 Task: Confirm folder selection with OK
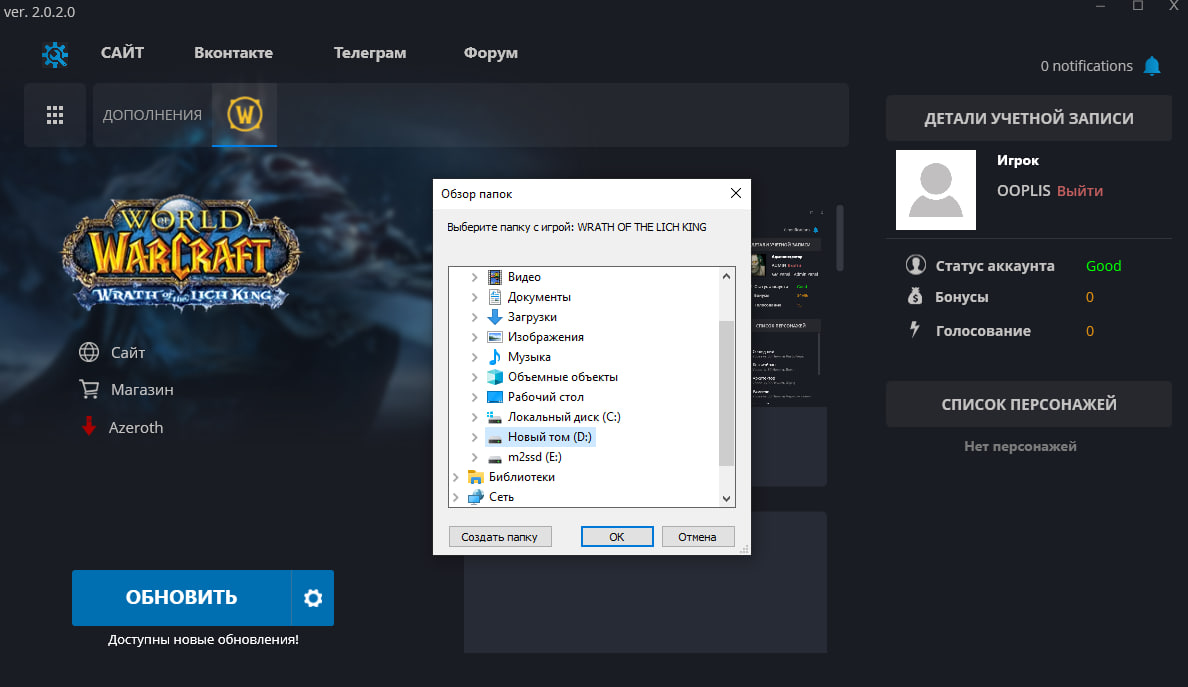(617, 537)
